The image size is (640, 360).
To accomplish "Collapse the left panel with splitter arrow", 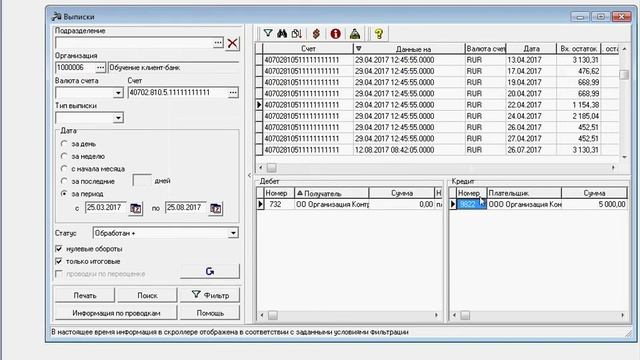I will (249, 176).
